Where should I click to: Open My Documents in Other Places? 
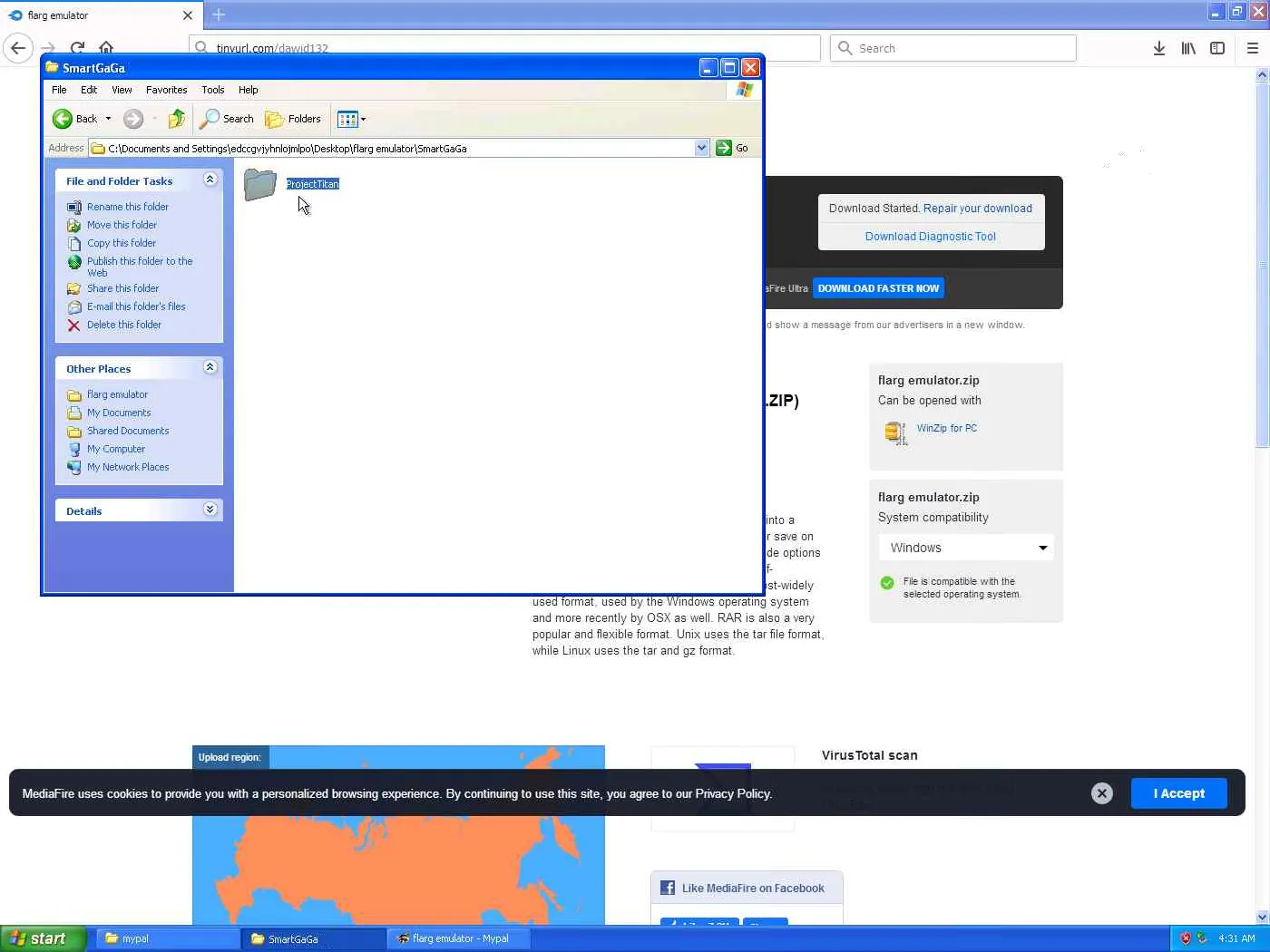click(x=119, y=413)
